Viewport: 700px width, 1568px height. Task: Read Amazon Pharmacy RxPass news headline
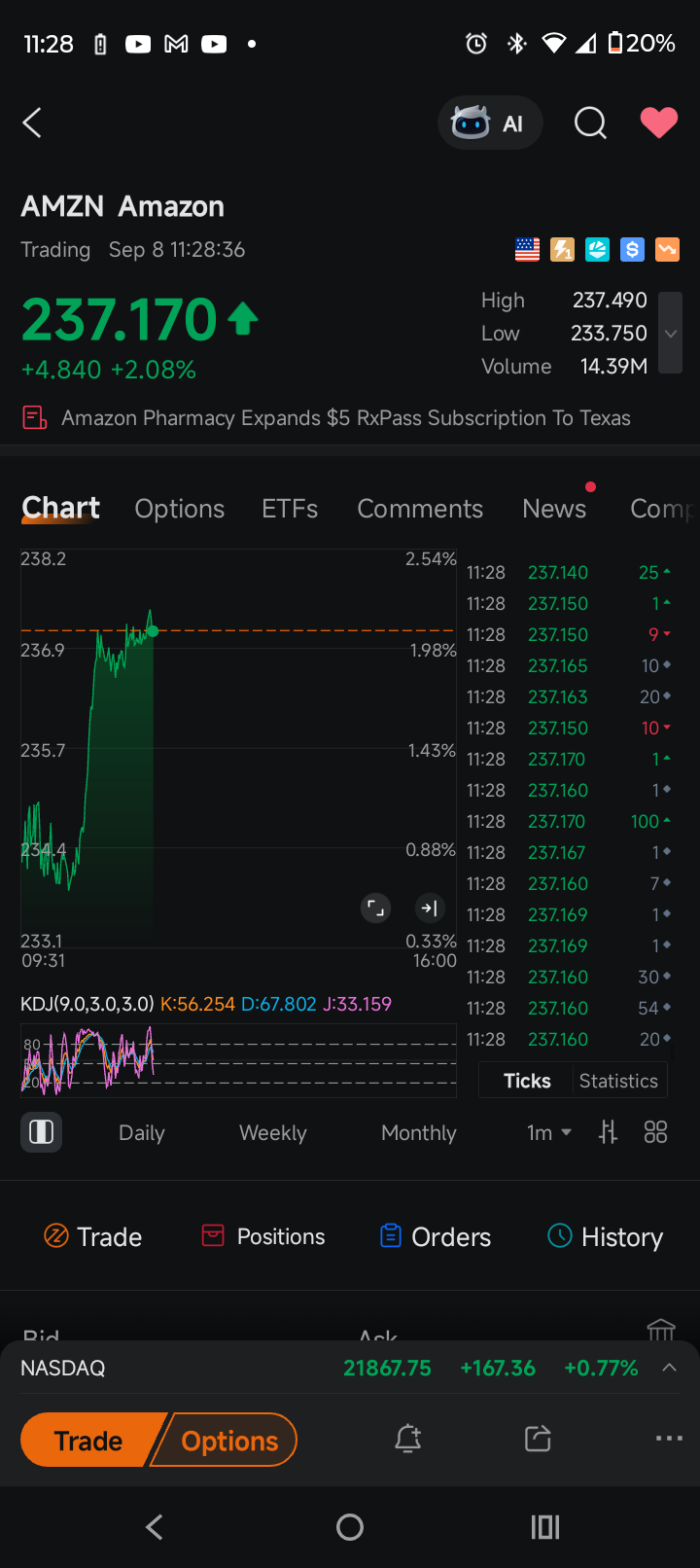coord(345,418)
